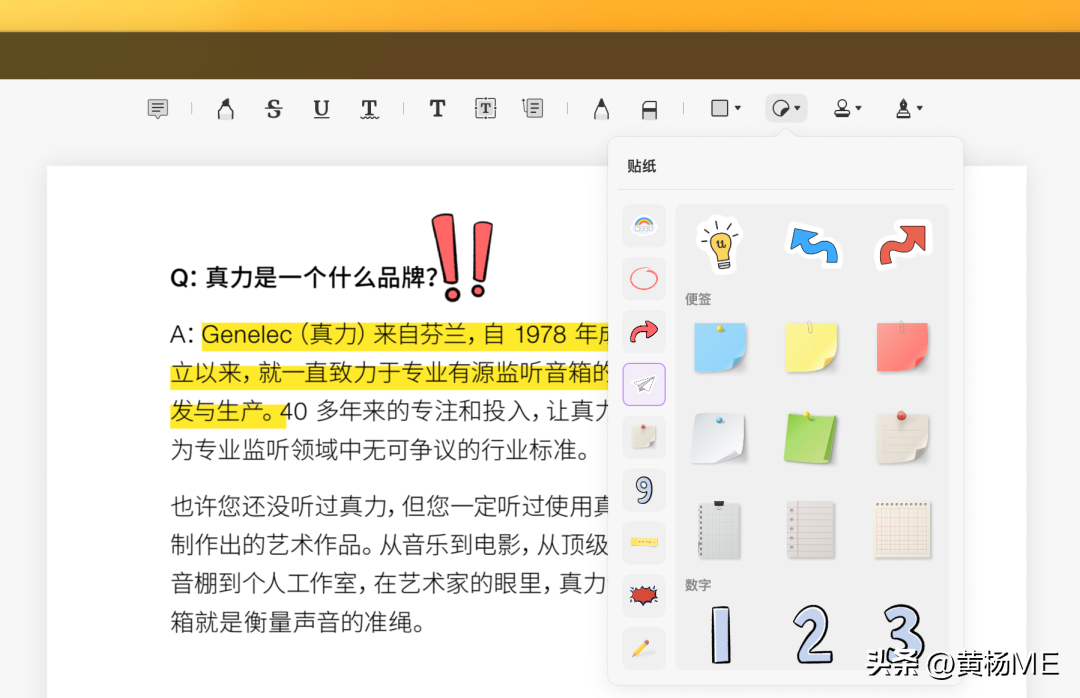The width and height of the screenshot is (1080, 698).
Task: Choose the paper plane sticker category
Action: tap(644, 384)
